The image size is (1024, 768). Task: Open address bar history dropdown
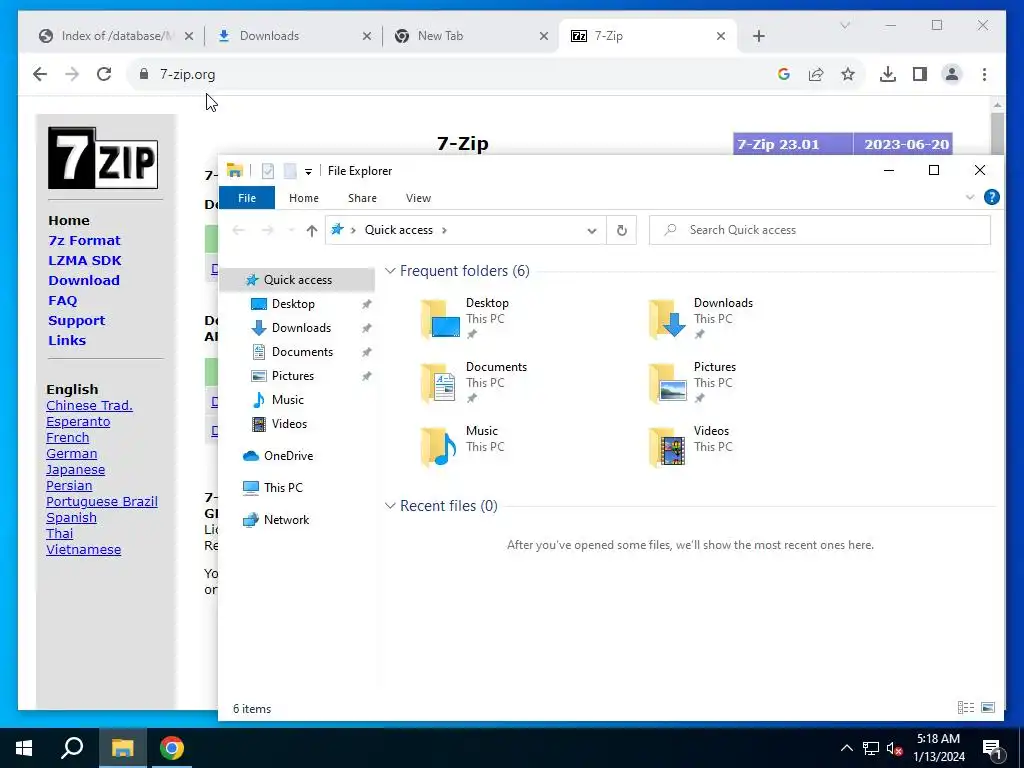(592, 230)
